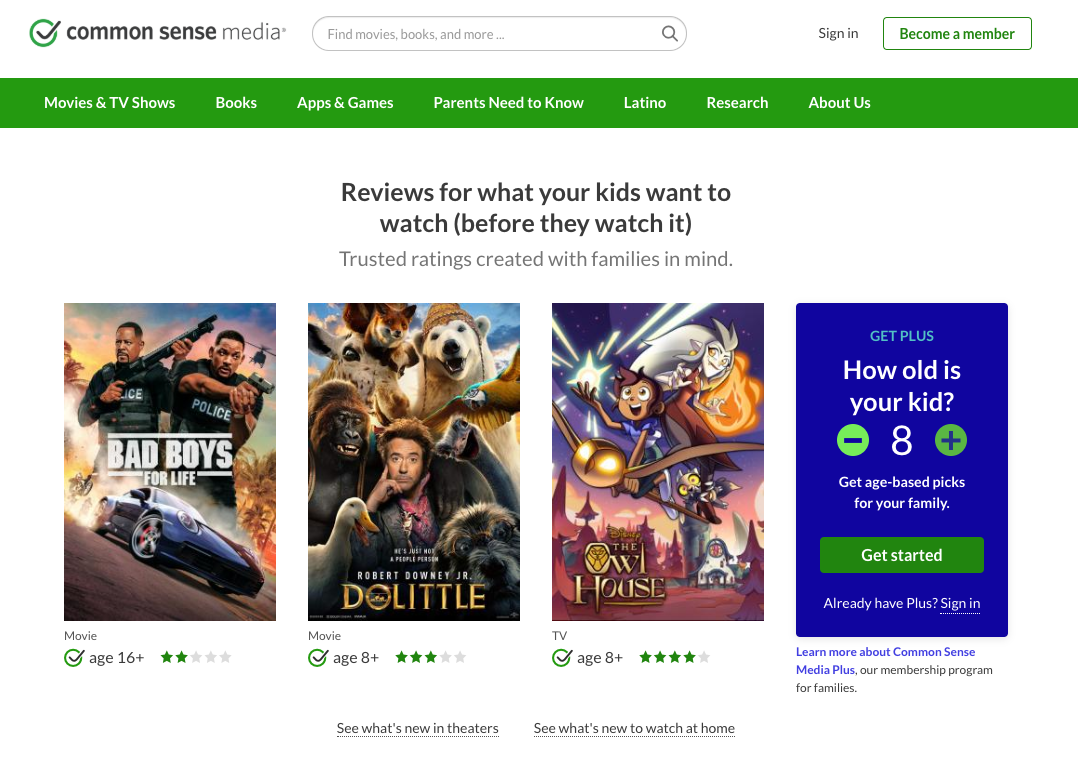
Task: Click Sign in link in Get Plus box
Action: pyautogui.click(x=960, y=604)
